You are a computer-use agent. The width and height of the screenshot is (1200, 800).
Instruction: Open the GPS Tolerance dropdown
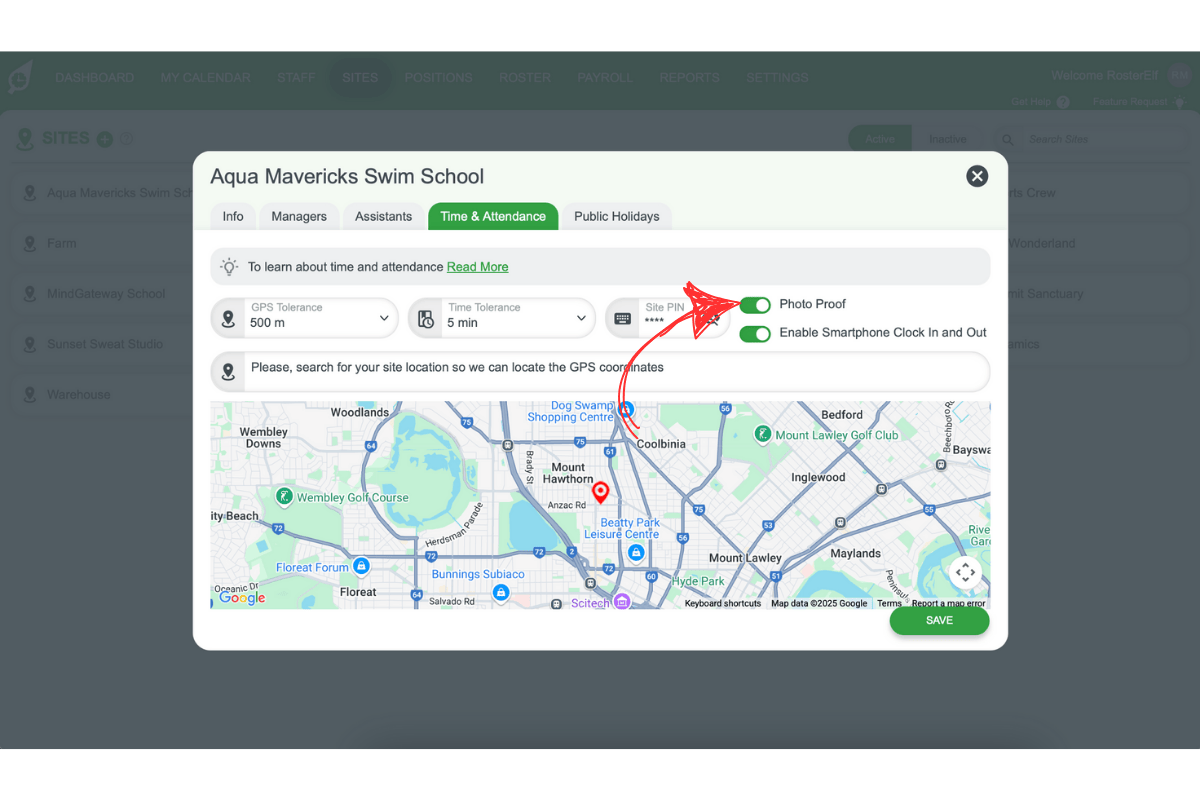tap(385, 317)
